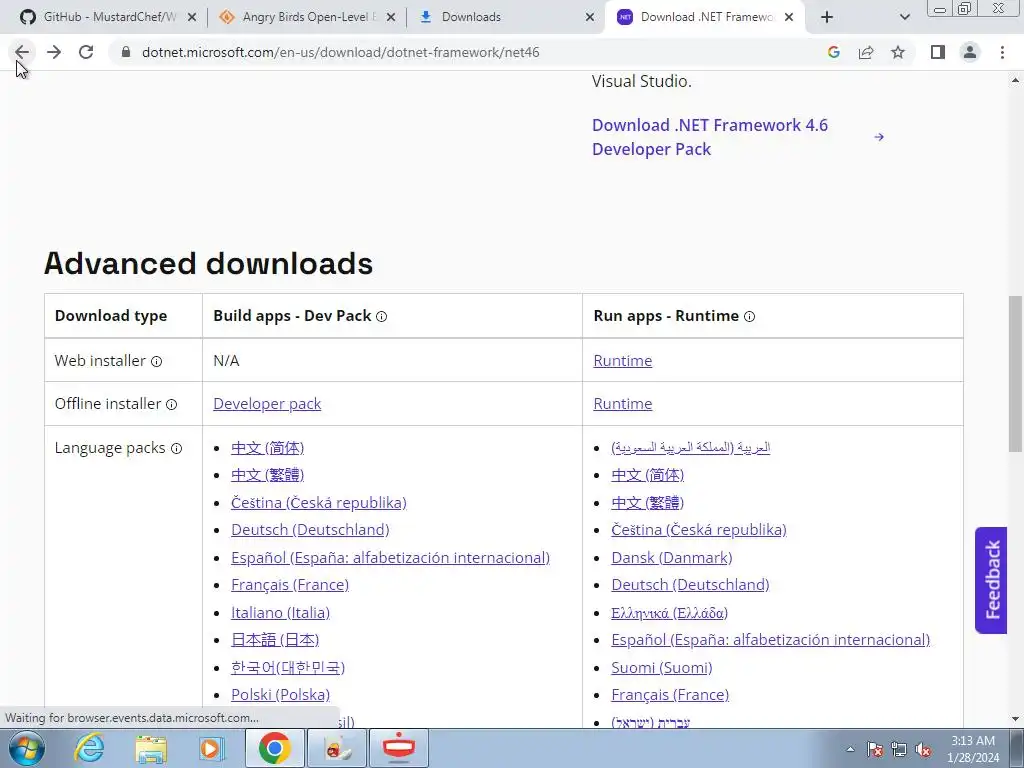Click info icon beside Language packs
Image resolution: width=1024 pixels, height=768 pixels.
176,449
